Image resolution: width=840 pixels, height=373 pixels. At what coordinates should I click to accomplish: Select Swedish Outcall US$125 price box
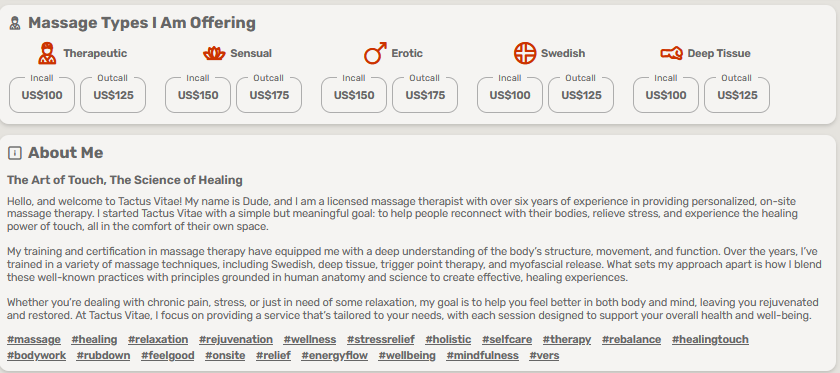[x=581, y=94]
